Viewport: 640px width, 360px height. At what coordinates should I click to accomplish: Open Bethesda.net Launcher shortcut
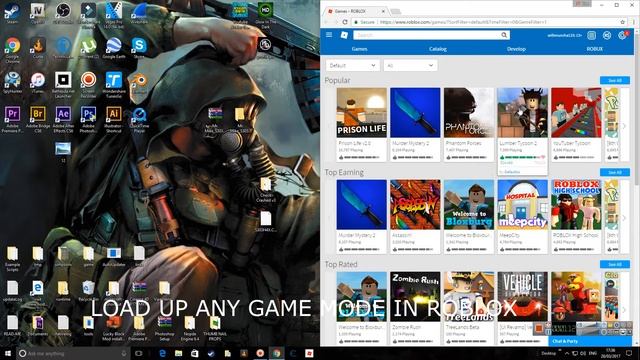coord(63,85)
